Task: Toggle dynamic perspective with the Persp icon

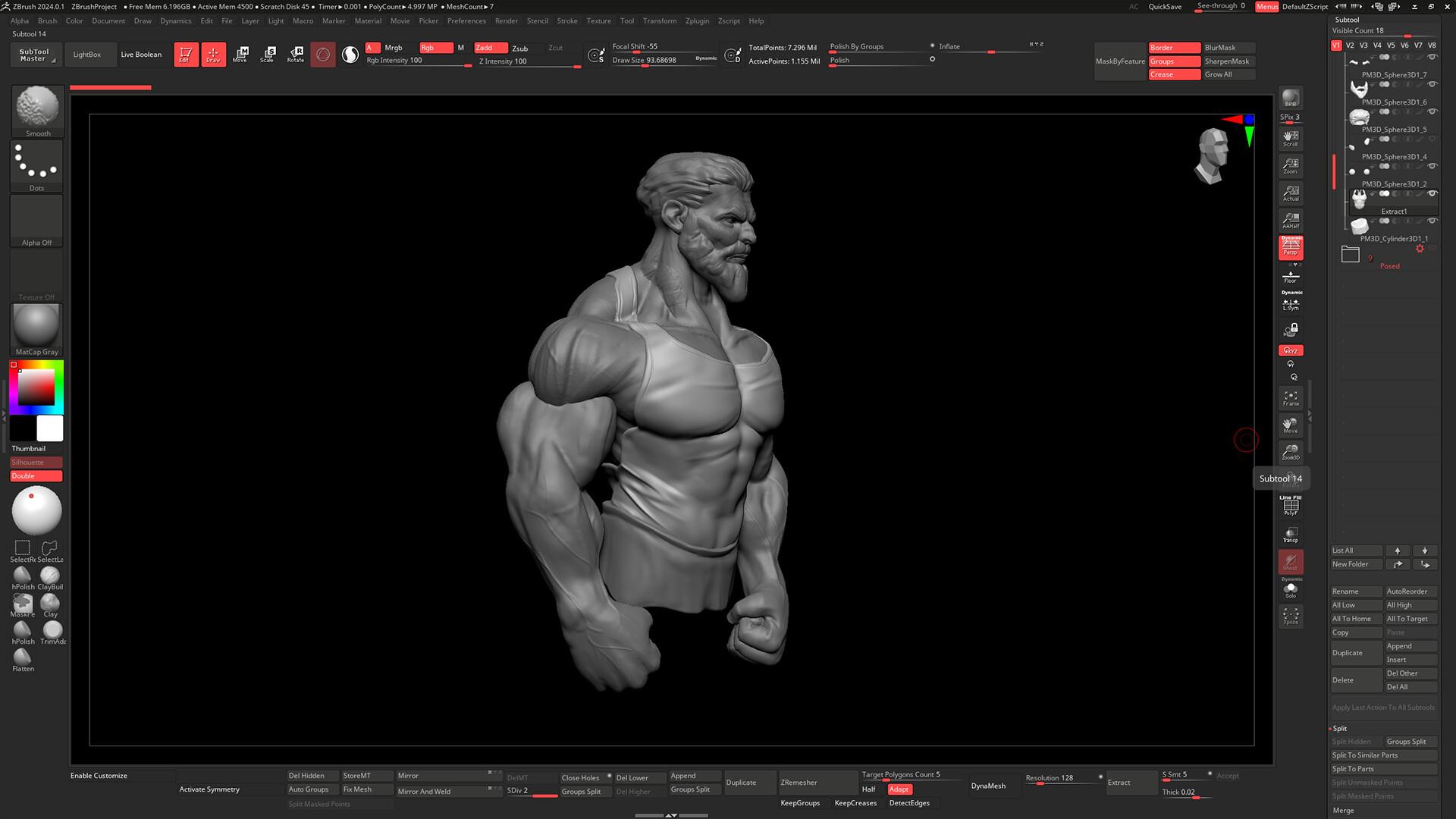Action: coord(1291,246)
